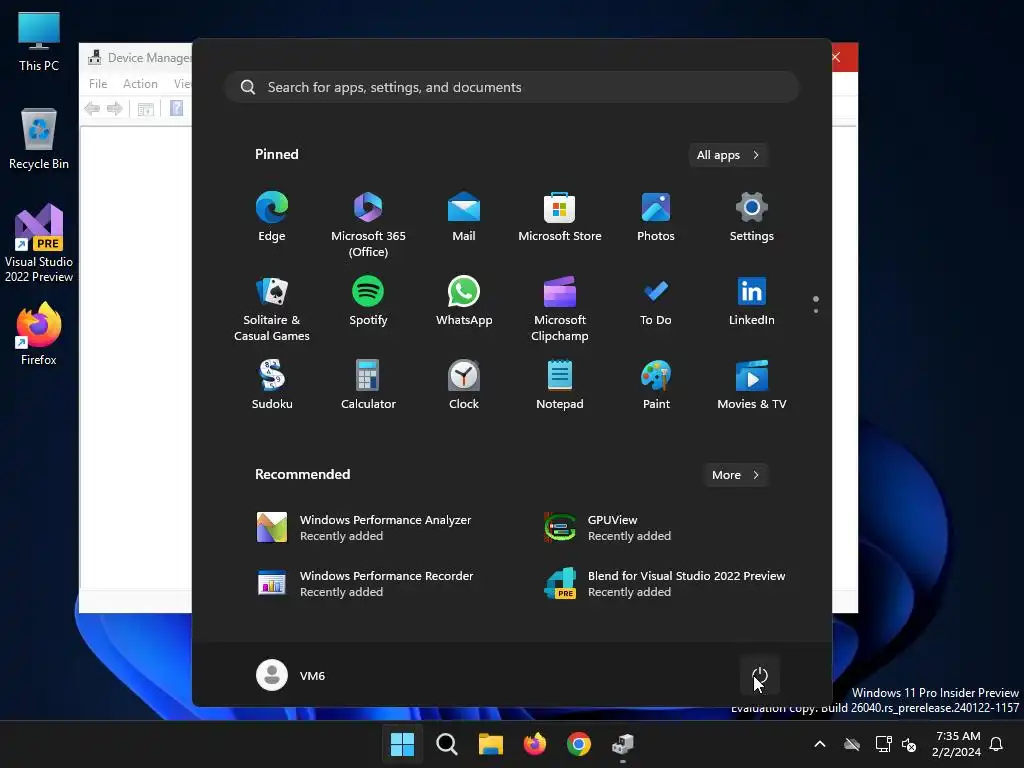Launch Spotify from pinned apps
Image resolution: width=1024 pixels, height=768 pixels.
point(368,301)
